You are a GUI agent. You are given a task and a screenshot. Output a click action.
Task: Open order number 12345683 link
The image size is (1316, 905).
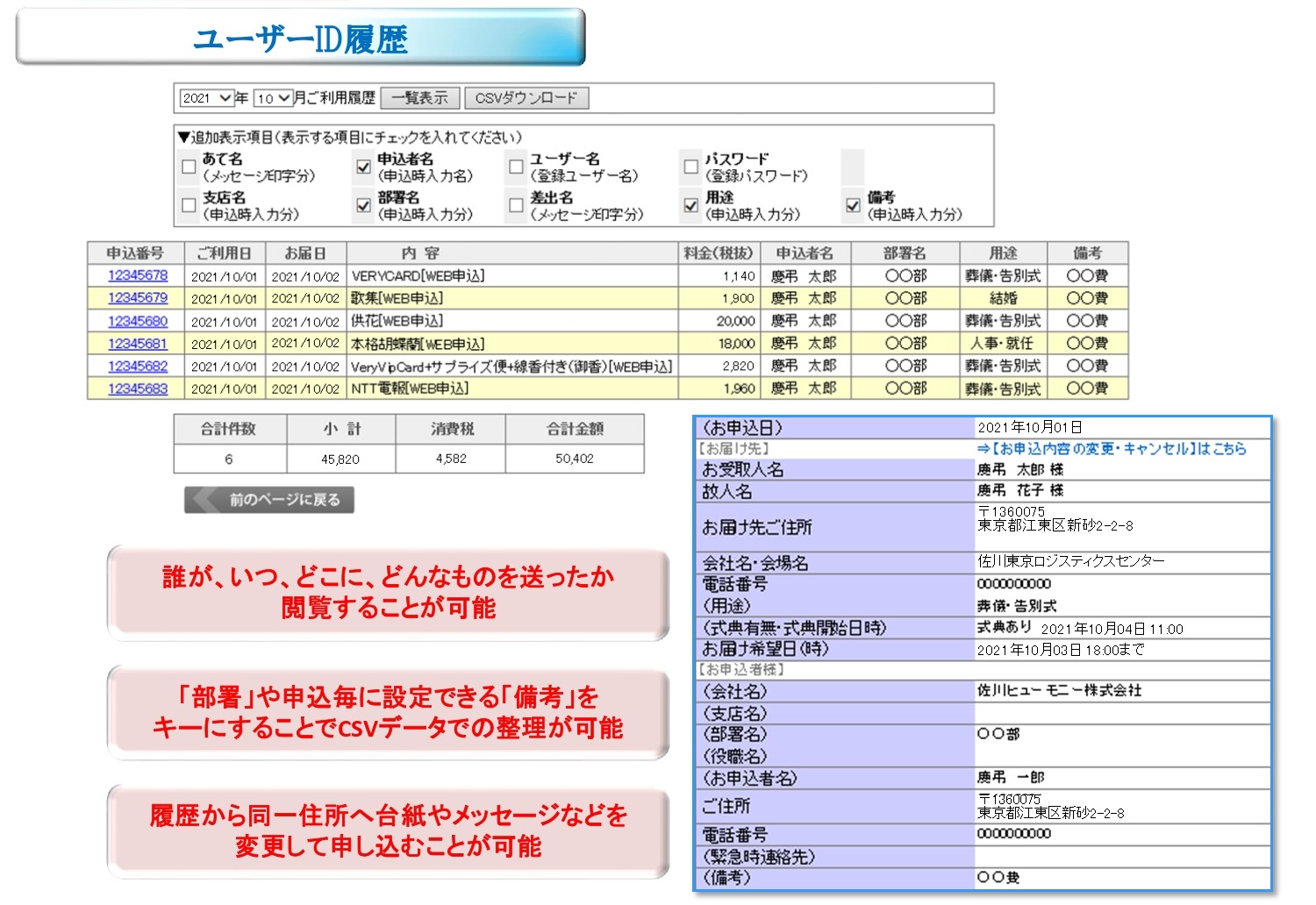click(138, 388)
